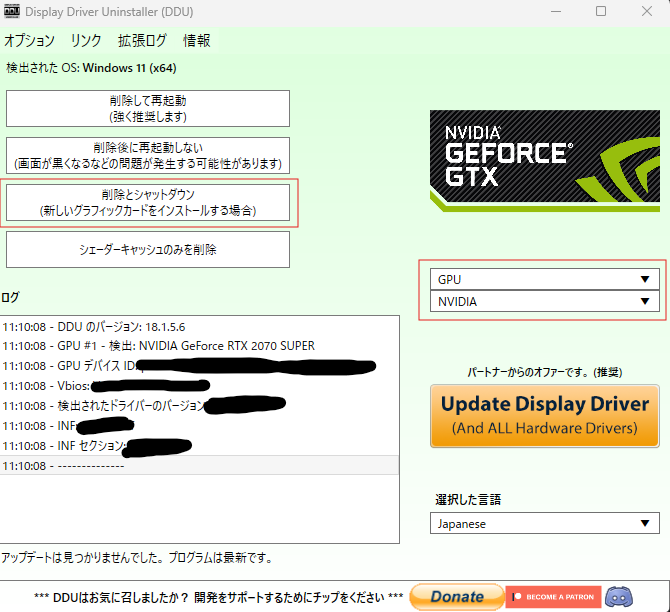Click シェーダーキャッシュのみを削除 button
Image resolution: width=670 pixels, height=612 pixels.
(x=148, y=250)
